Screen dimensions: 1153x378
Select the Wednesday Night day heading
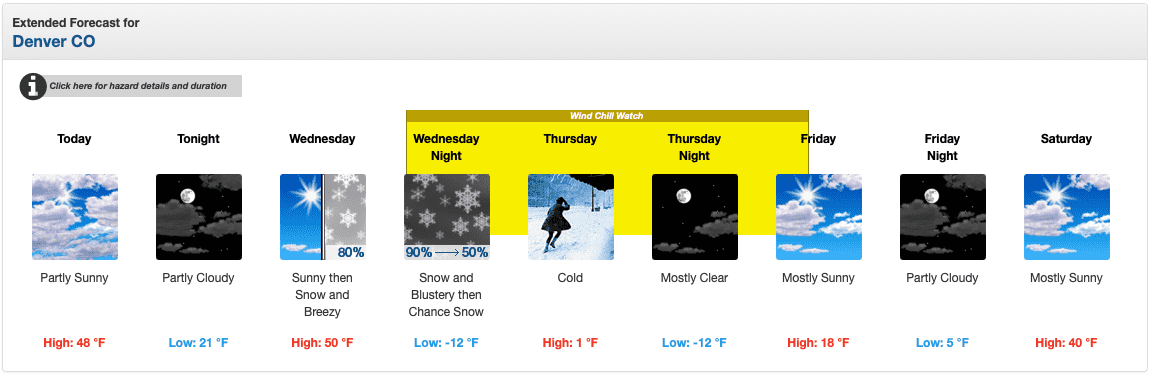pyautogui.click(x=446, y=147)
